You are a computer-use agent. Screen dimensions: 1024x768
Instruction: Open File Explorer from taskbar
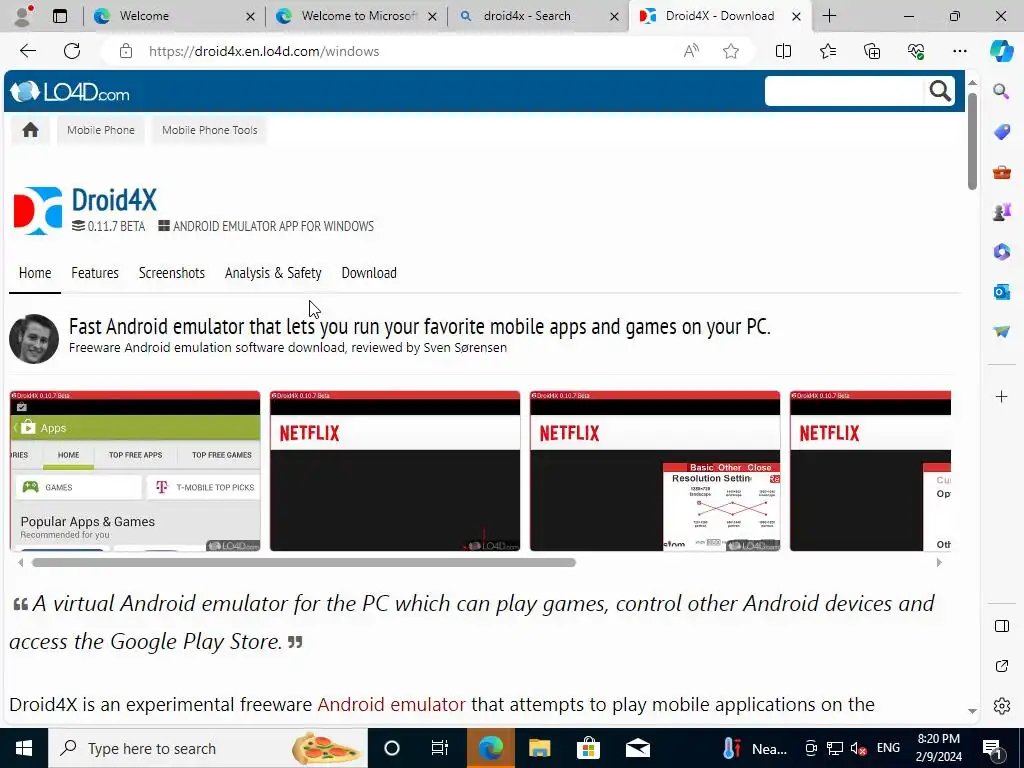click(x=539, y=748)
